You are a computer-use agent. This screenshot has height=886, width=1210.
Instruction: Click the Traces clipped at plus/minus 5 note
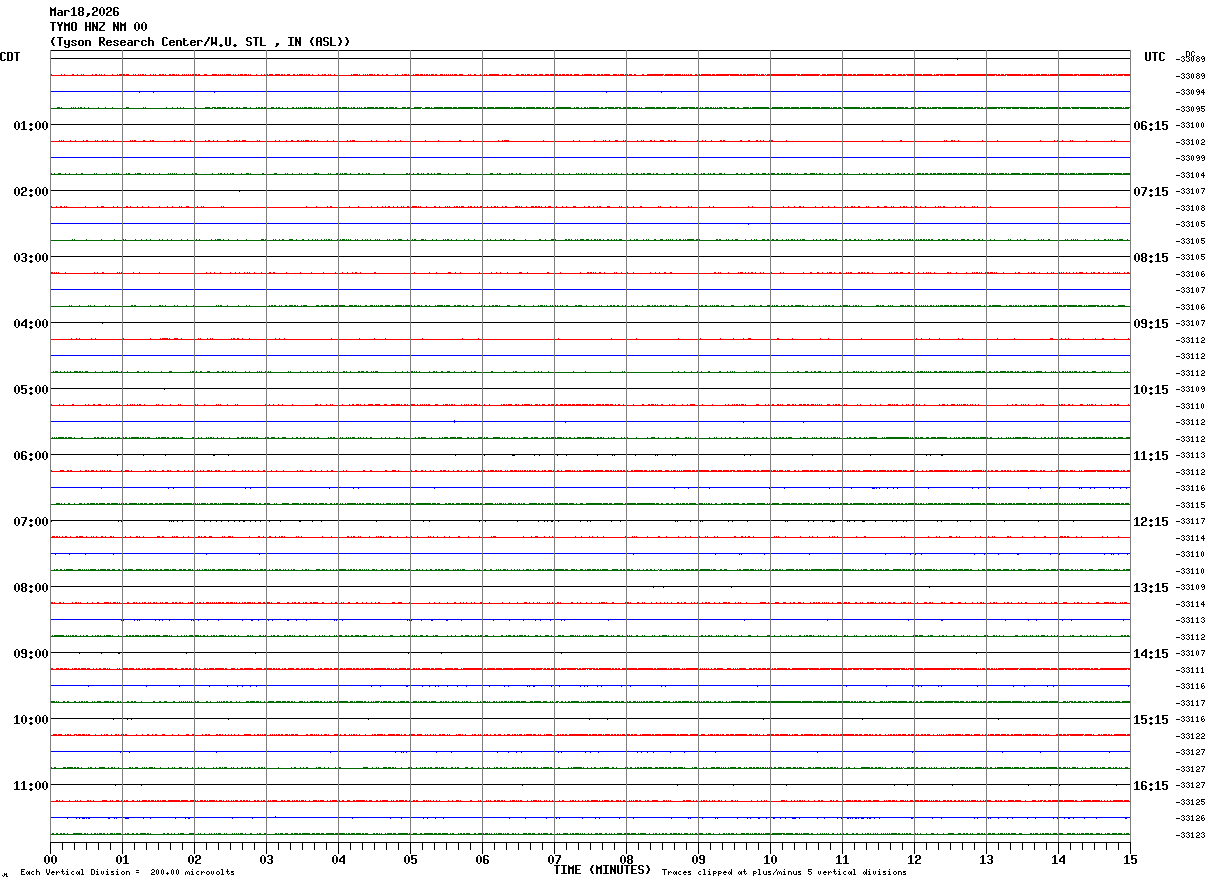point(784,873)
